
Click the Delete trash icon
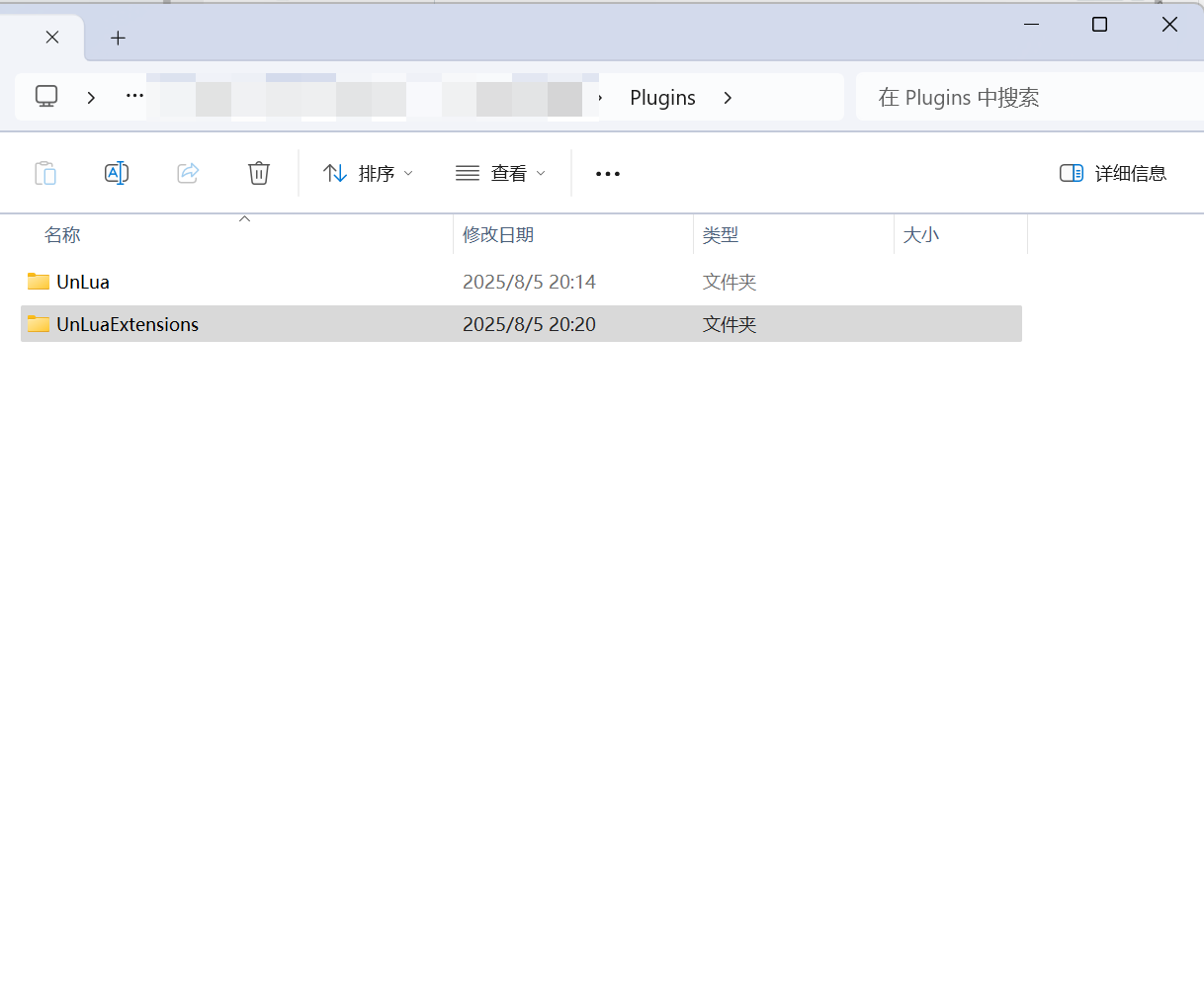click(x=259, y=172)
